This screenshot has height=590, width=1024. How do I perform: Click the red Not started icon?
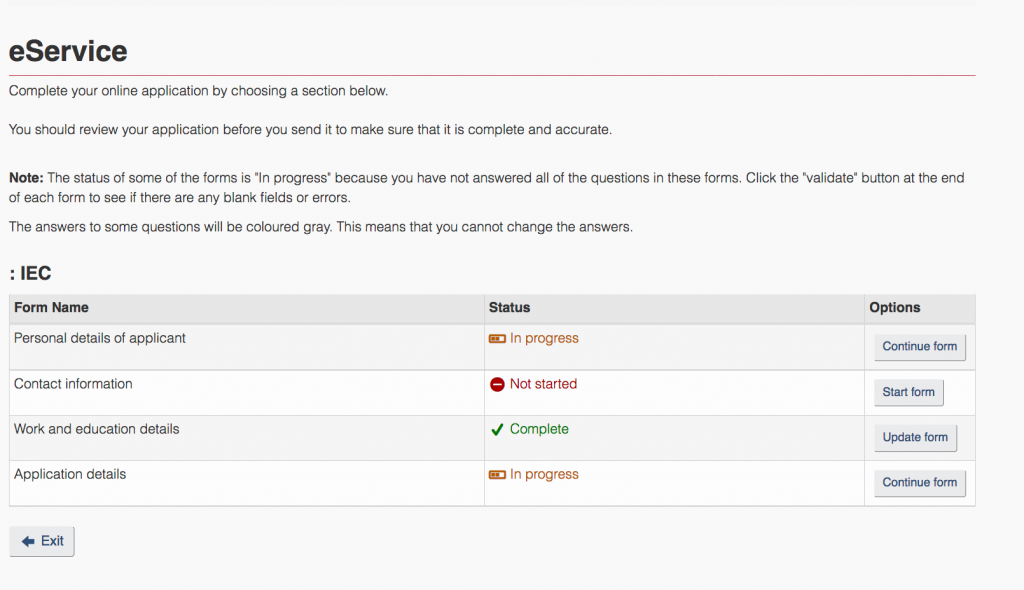497,384
